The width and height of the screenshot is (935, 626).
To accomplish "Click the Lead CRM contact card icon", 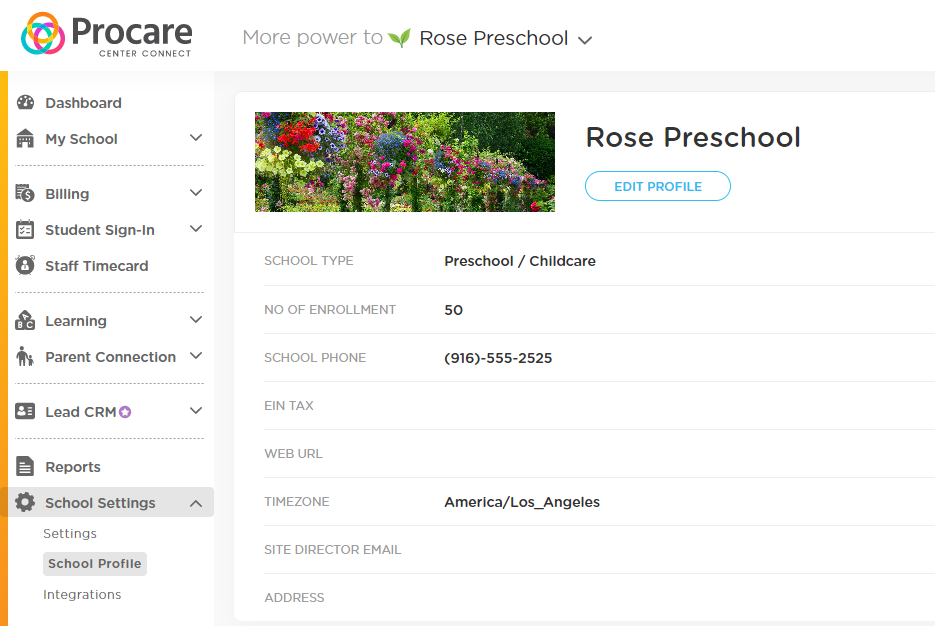I will (25, 411).
